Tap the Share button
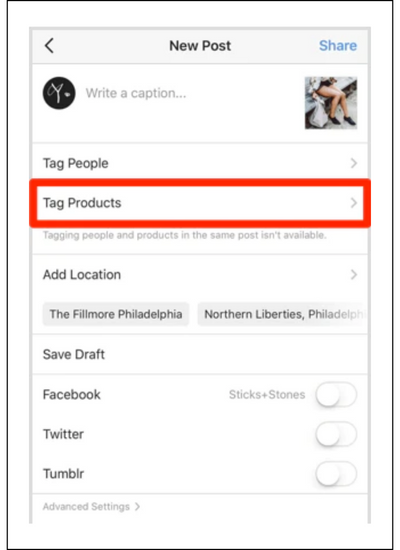Image resolution: width=400 pixels, height=550 pixels. [338, 46]
